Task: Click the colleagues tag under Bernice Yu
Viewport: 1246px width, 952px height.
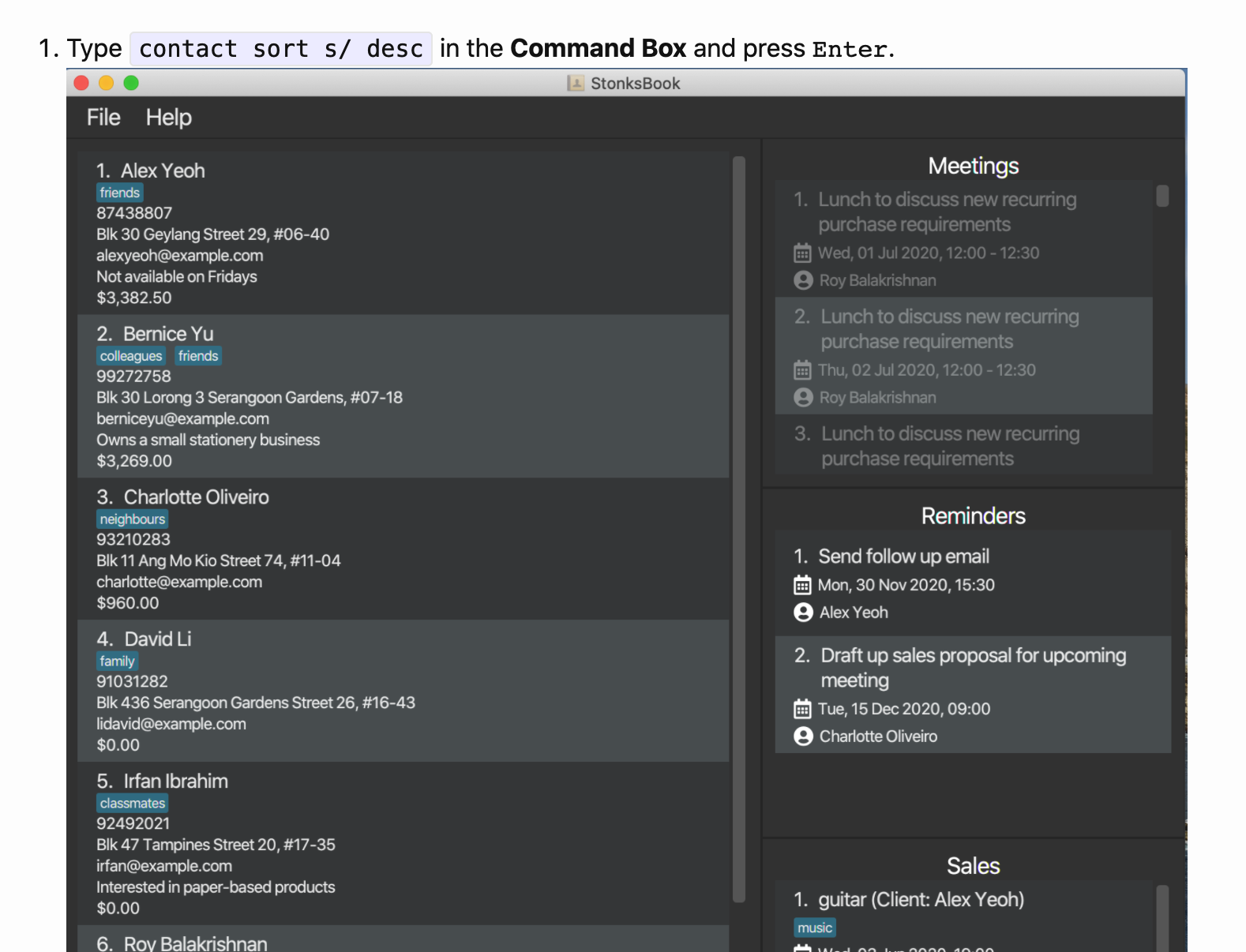Action: (131, 356)
